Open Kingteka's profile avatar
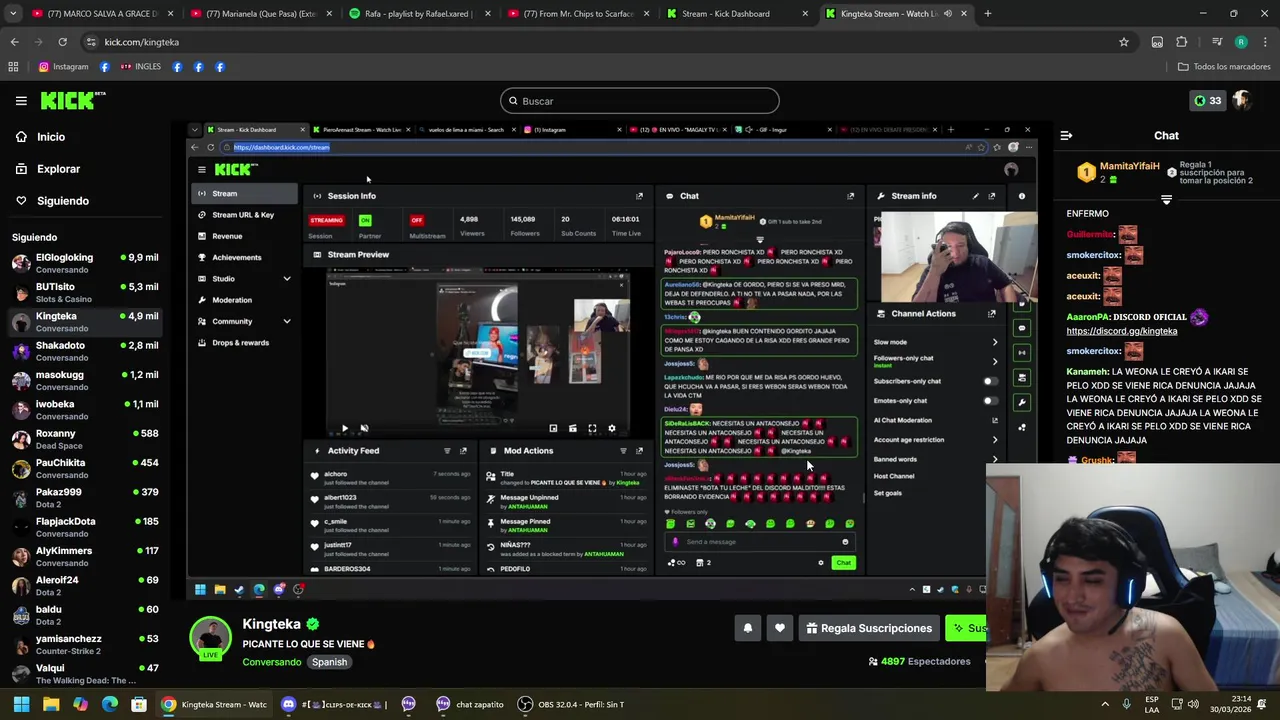This screenshot has width=1280, height=720. (x=210, y=639)
